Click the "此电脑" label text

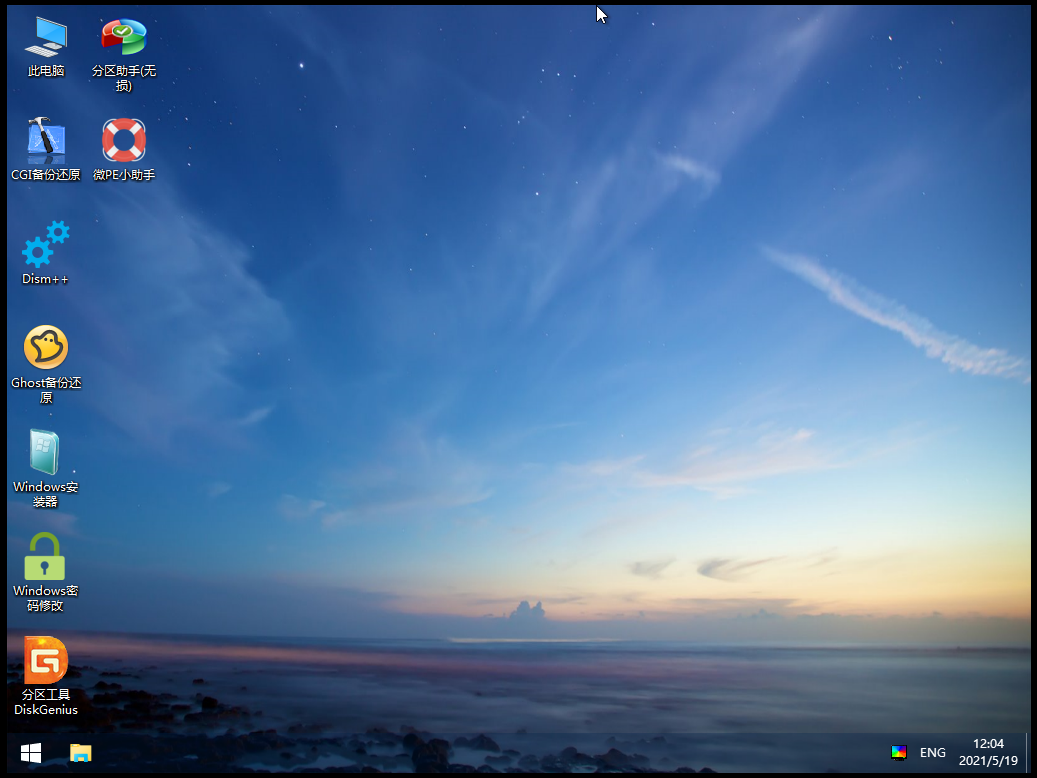click(x=46, y=71)
